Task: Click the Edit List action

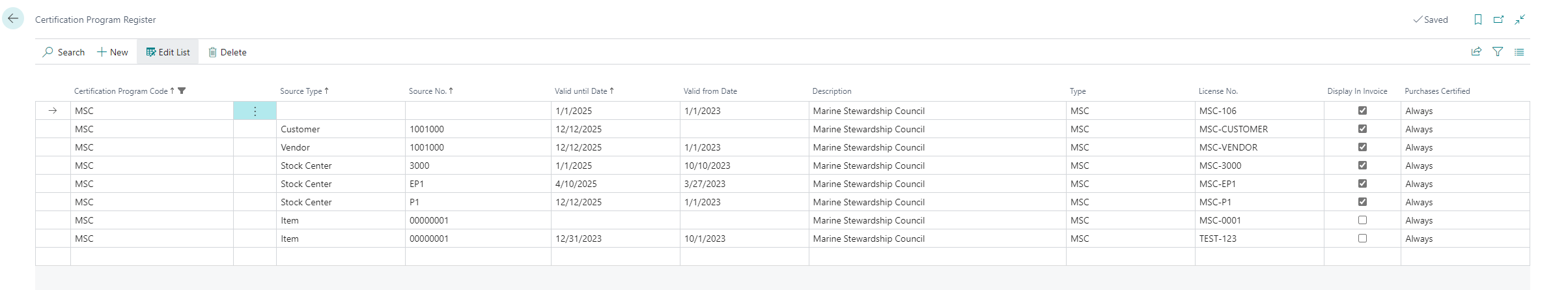Action: pos(168,52)
